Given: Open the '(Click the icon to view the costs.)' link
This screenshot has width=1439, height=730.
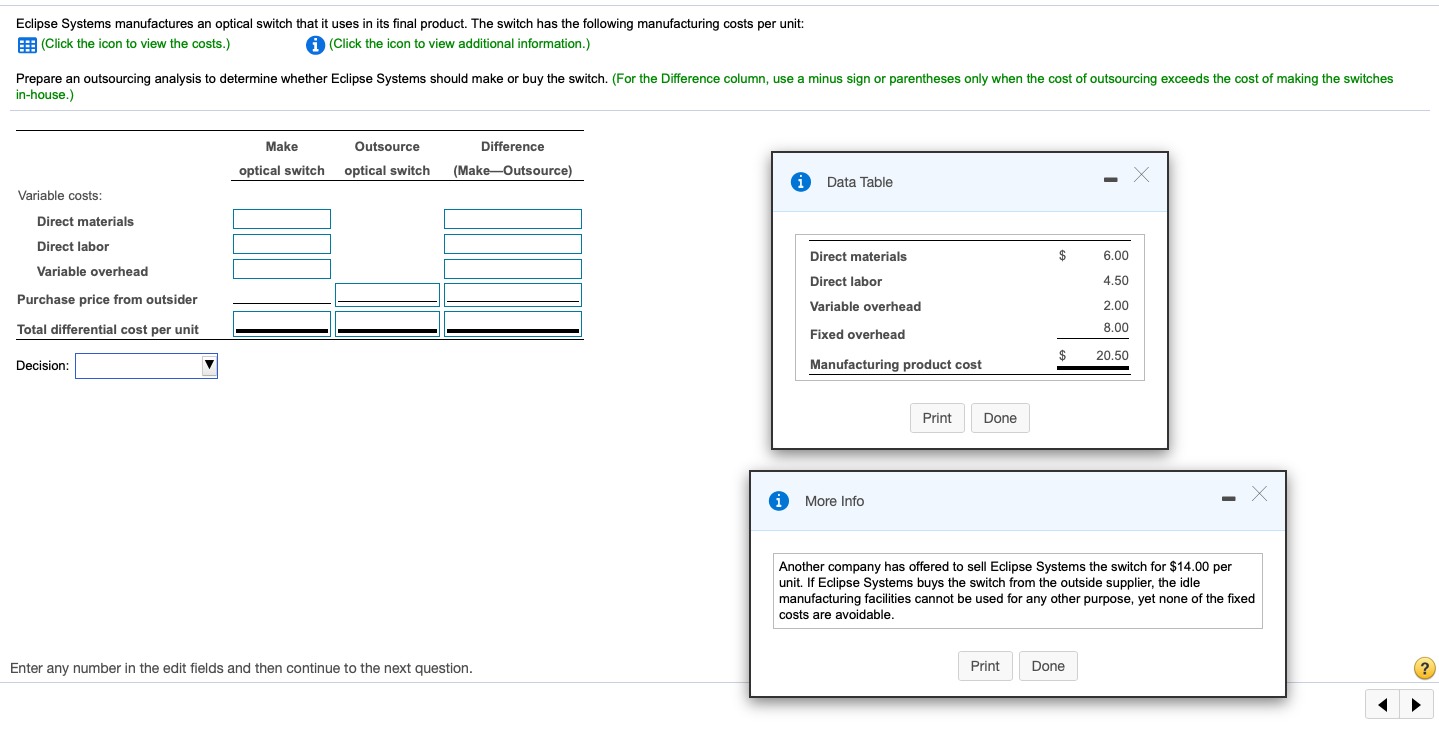Looking at the screenshot, I should [x=136, y=44].
